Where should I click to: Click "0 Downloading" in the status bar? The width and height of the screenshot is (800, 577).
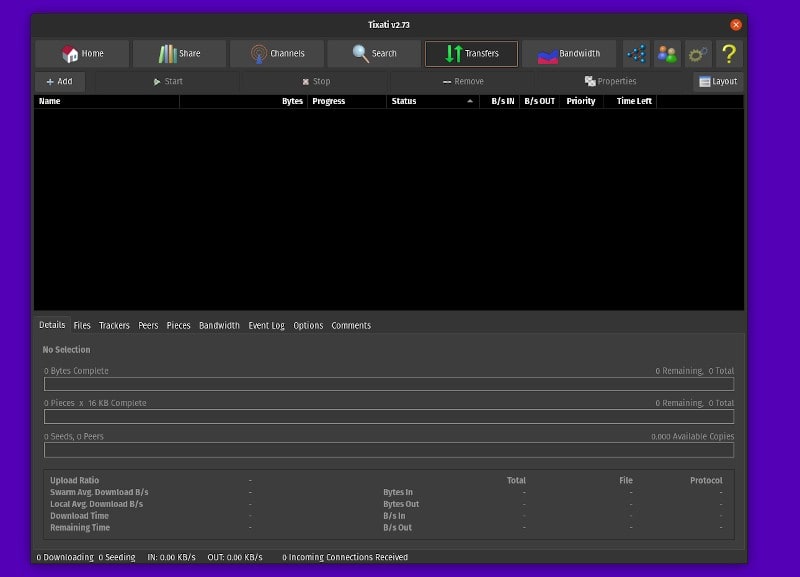click(65, 557)
